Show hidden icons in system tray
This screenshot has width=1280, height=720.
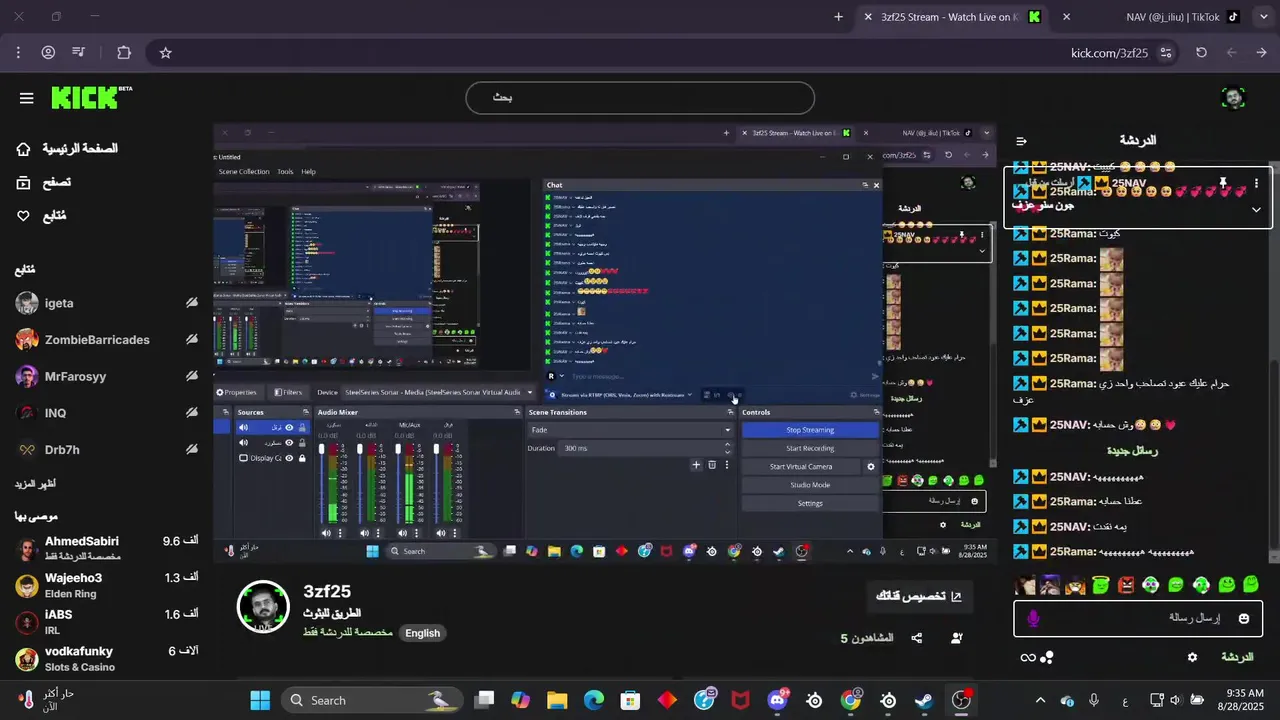tap(1040, 700)
